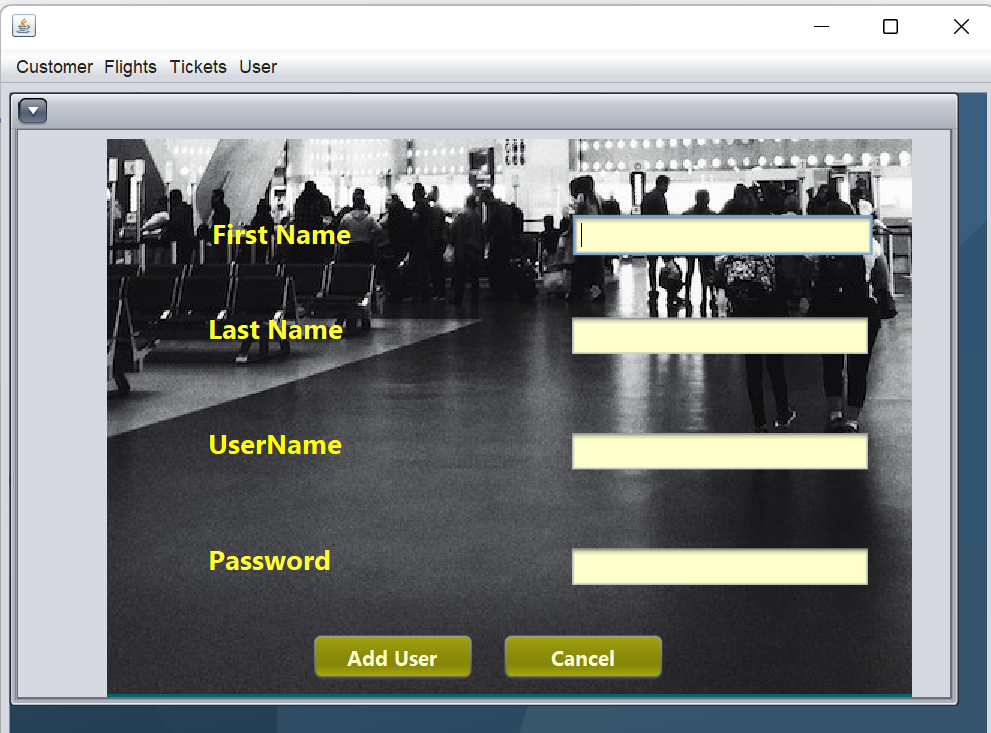Focus the First Name input field
Image resolution: width=991 pixels, height=733 pixels.
click(722, 236)
